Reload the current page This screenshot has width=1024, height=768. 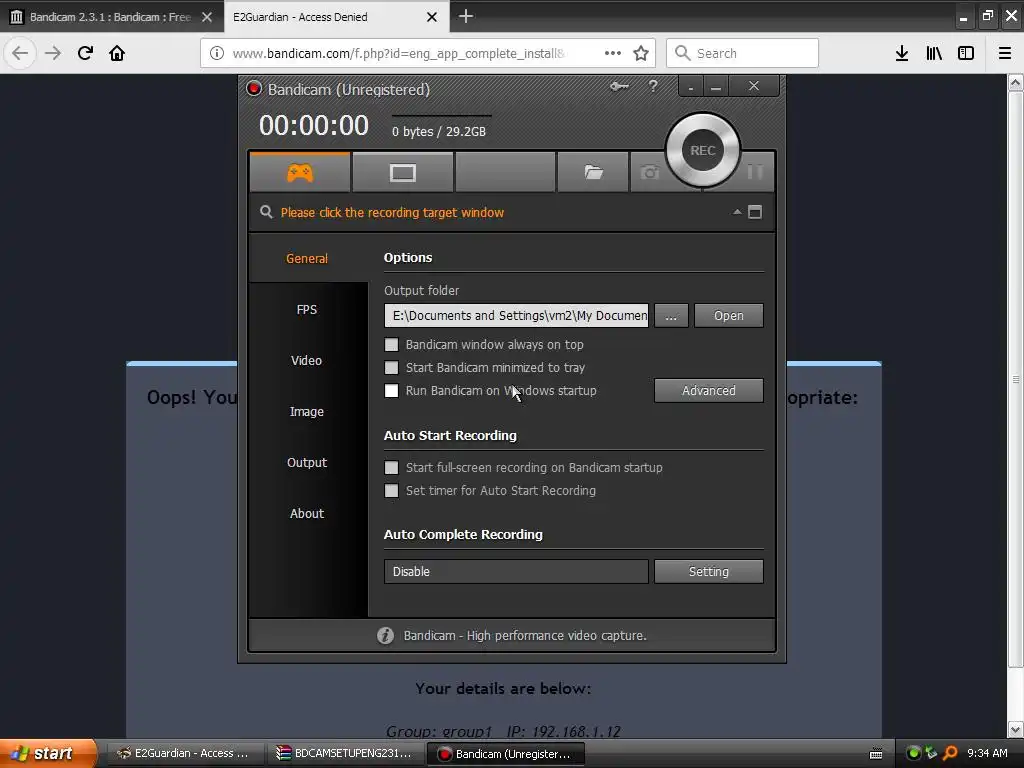coord(85,53)
